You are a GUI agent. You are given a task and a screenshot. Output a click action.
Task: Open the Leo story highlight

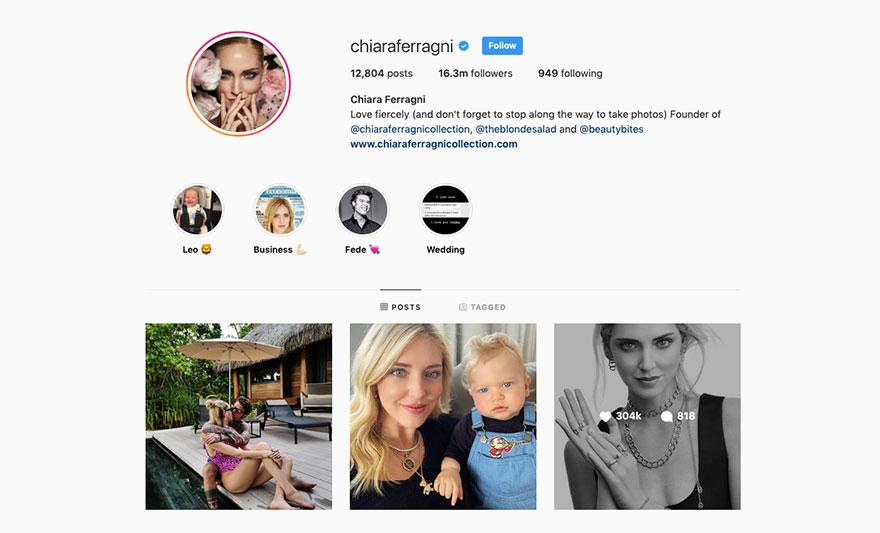(x=197, y=210)
